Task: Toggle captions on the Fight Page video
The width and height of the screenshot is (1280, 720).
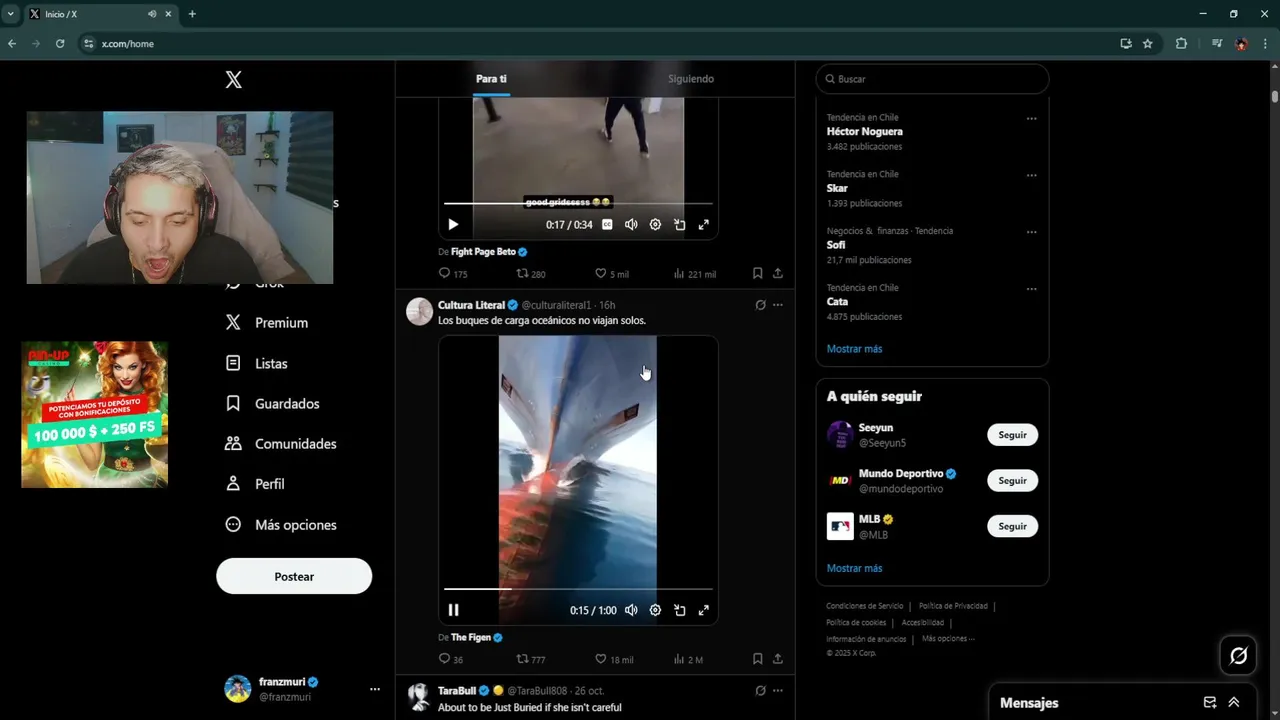Action: click(x=607, y=225)
